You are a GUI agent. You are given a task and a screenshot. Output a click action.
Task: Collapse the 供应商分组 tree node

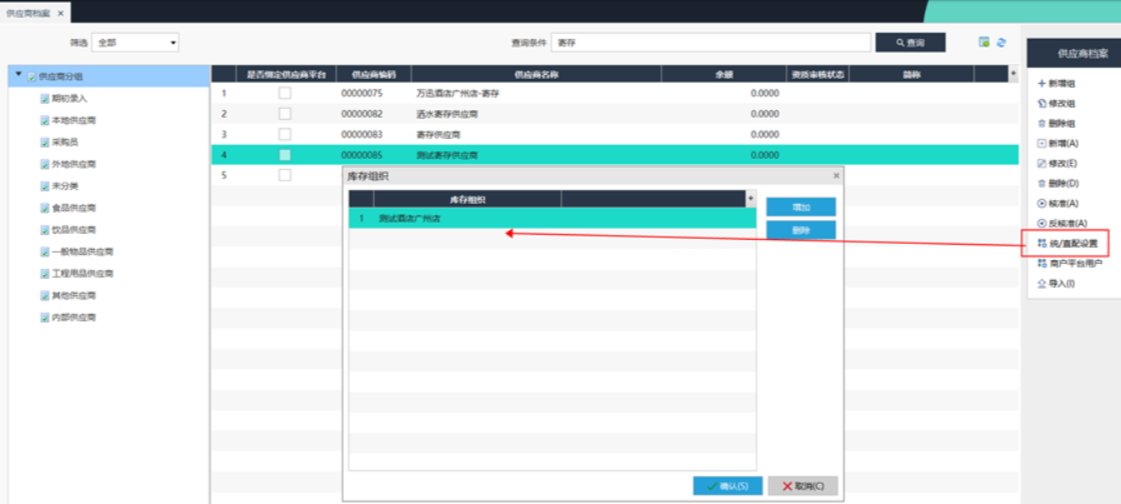pos(18,76)
